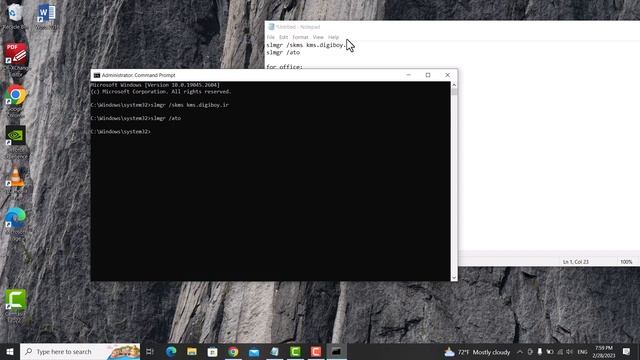Switch to Chrome on the taskbar

pos(233,351)
